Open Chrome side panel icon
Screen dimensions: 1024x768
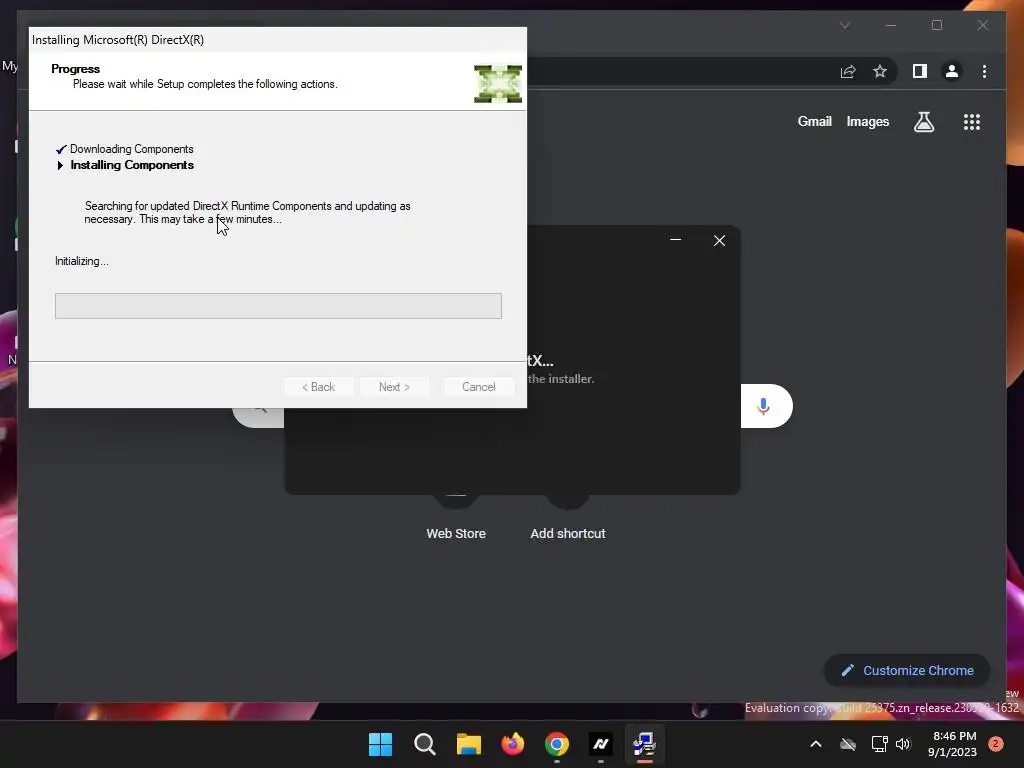click(920, 71)
